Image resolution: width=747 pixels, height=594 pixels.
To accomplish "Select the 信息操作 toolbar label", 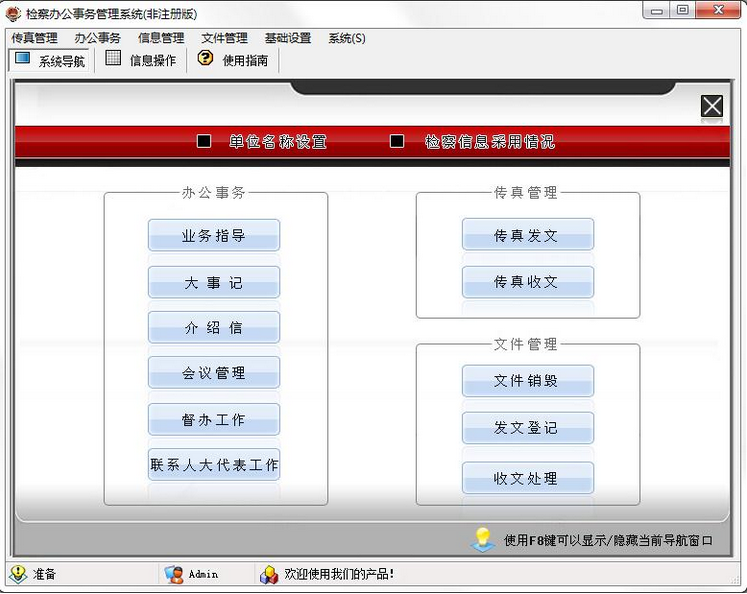I will 153,60.
